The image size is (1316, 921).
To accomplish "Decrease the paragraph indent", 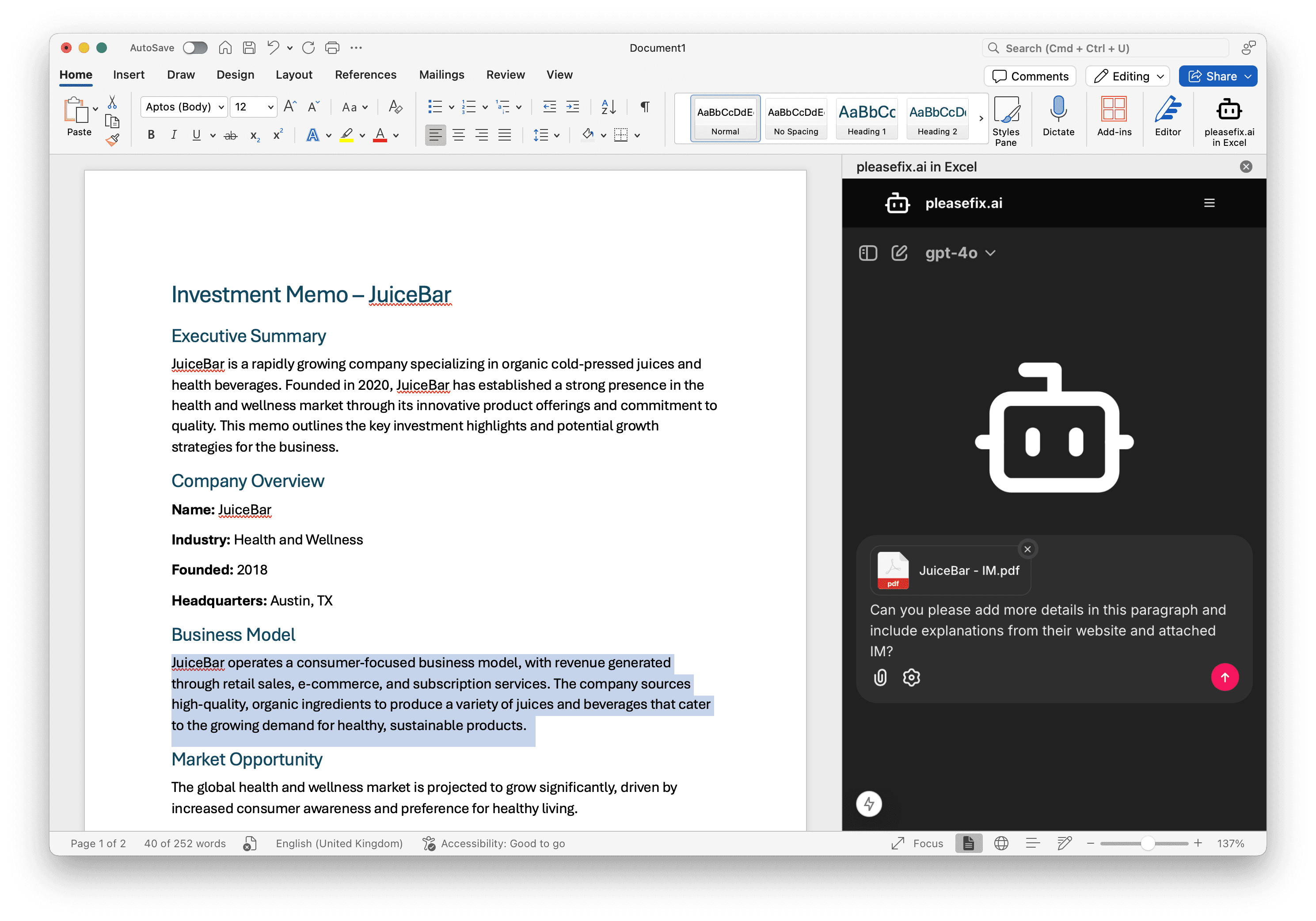I will click(549, 107).
